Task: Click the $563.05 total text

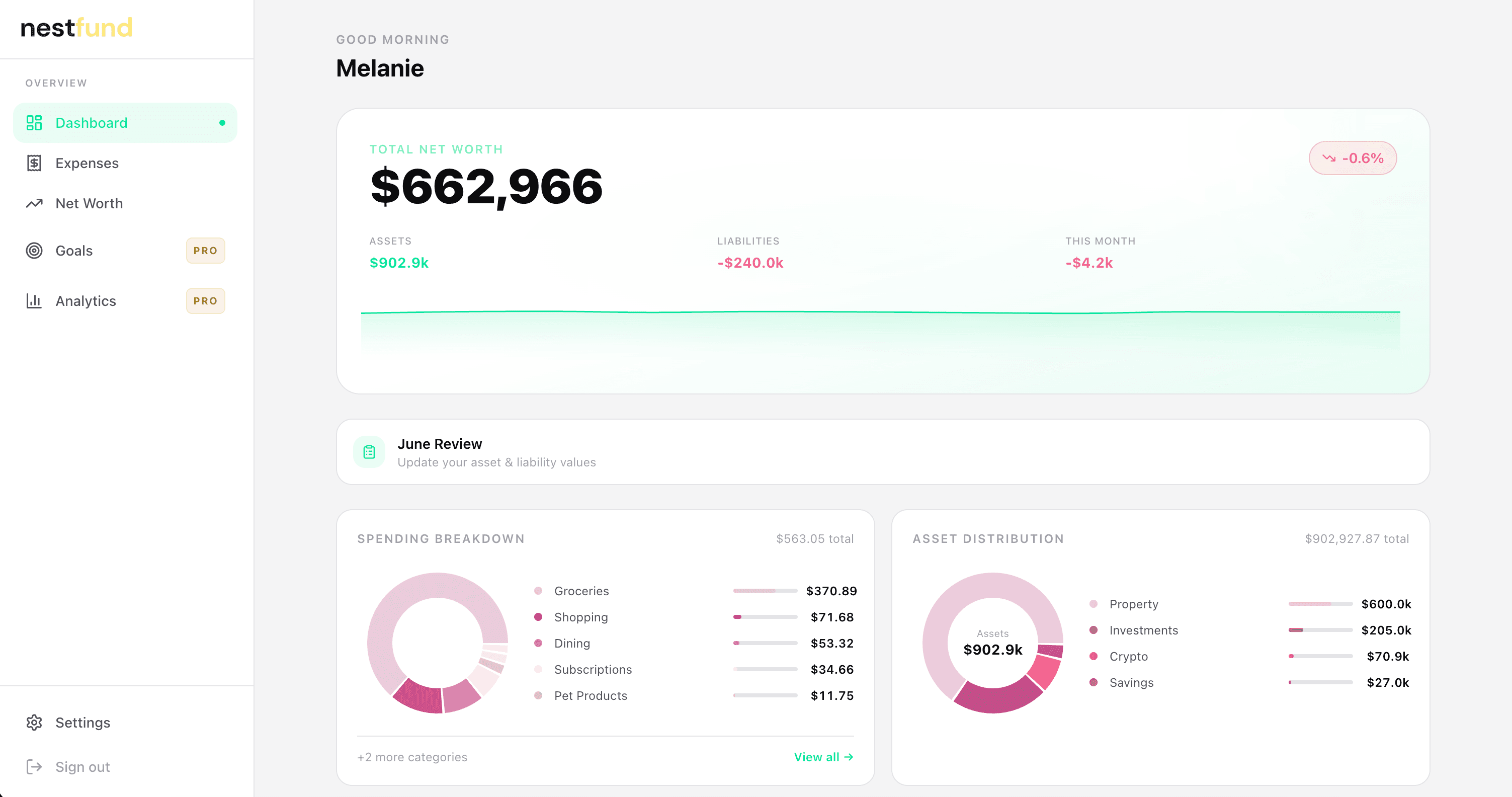Action: click(815, 538)
